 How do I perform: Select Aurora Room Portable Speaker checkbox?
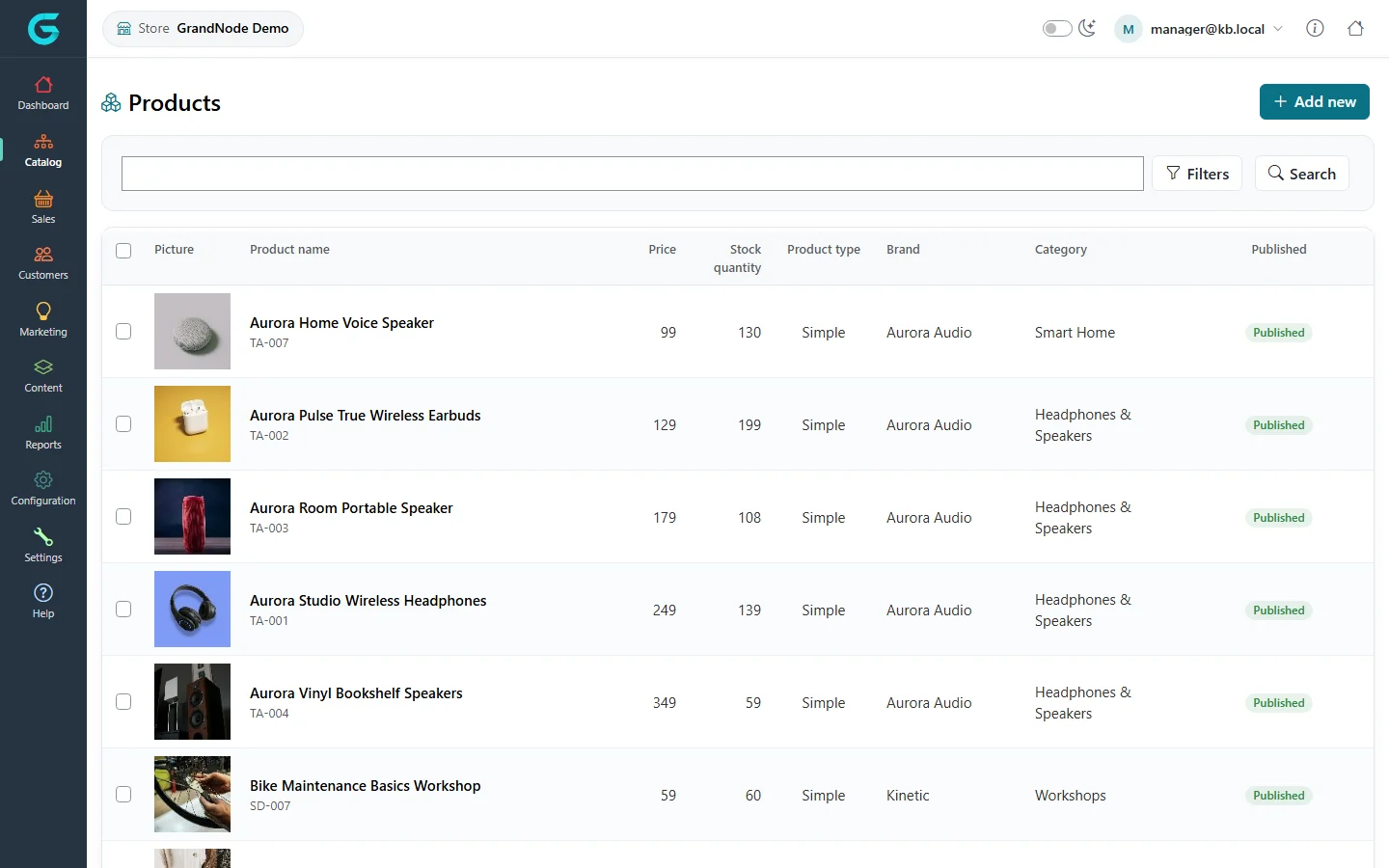(123, 517)
